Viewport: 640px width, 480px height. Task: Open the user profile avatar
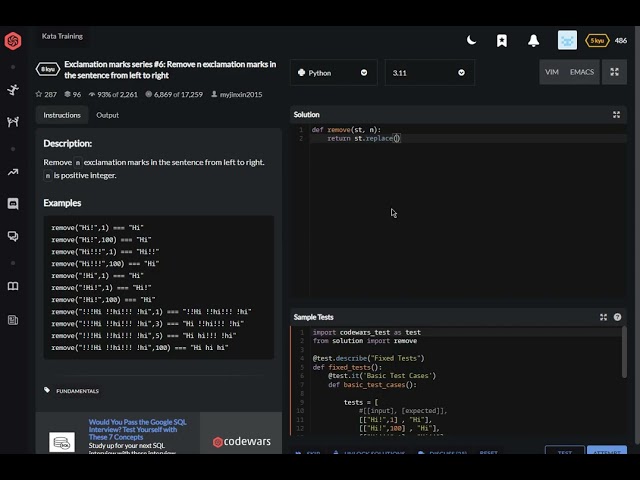tap(567, 40)
